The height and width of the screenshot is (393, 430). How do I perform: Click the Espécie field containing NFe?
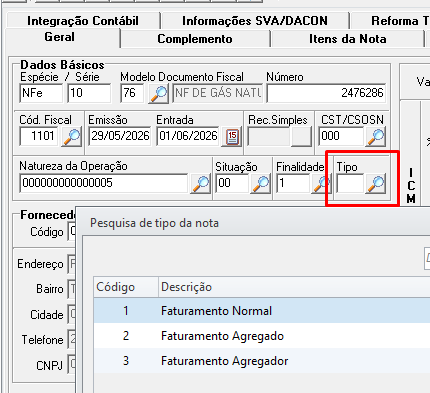click(41, 93)
